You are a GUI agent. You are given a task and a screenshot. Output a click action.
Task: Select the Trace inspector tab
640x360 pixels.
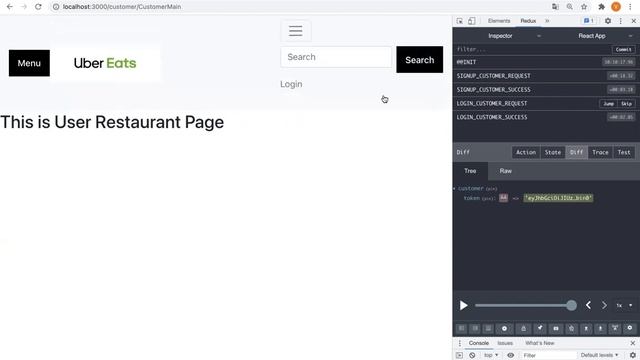coord(600,152)
